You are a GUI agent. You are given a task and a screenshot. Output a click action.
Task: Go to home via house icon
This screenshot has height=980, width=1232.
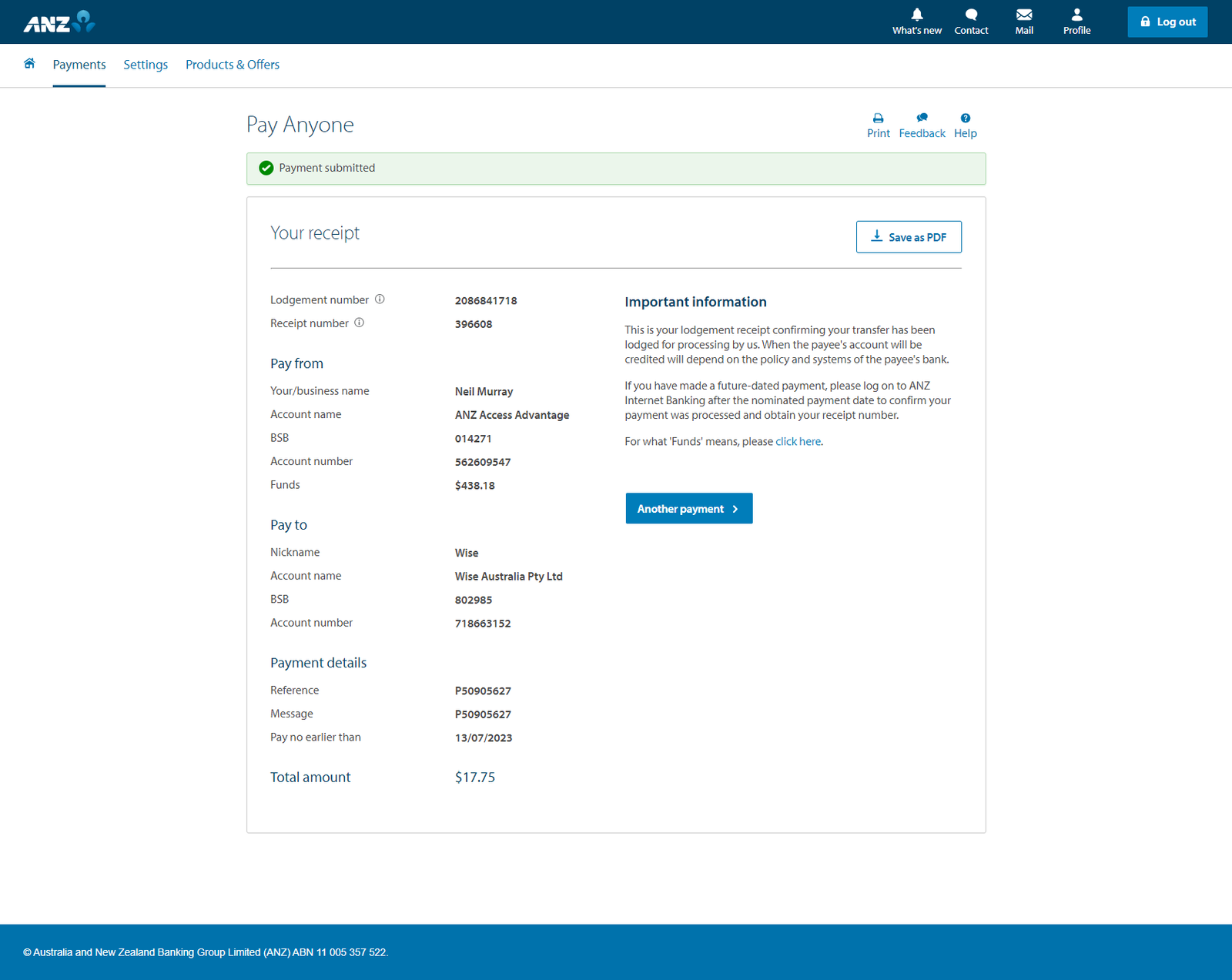click(x=29, y=64)
